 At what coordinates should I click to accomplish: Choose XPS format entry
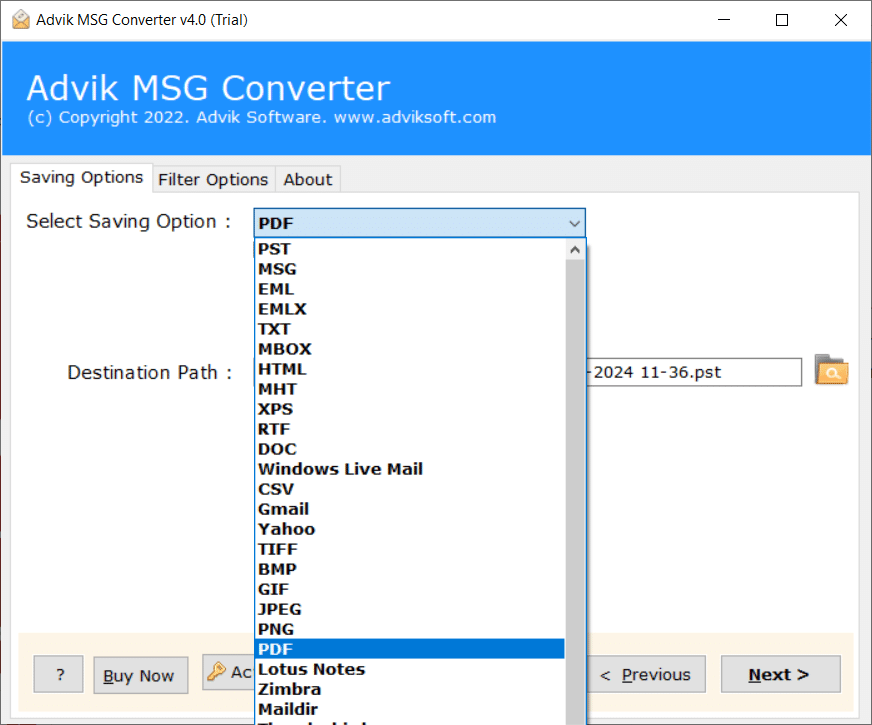(x=410, y=409)
